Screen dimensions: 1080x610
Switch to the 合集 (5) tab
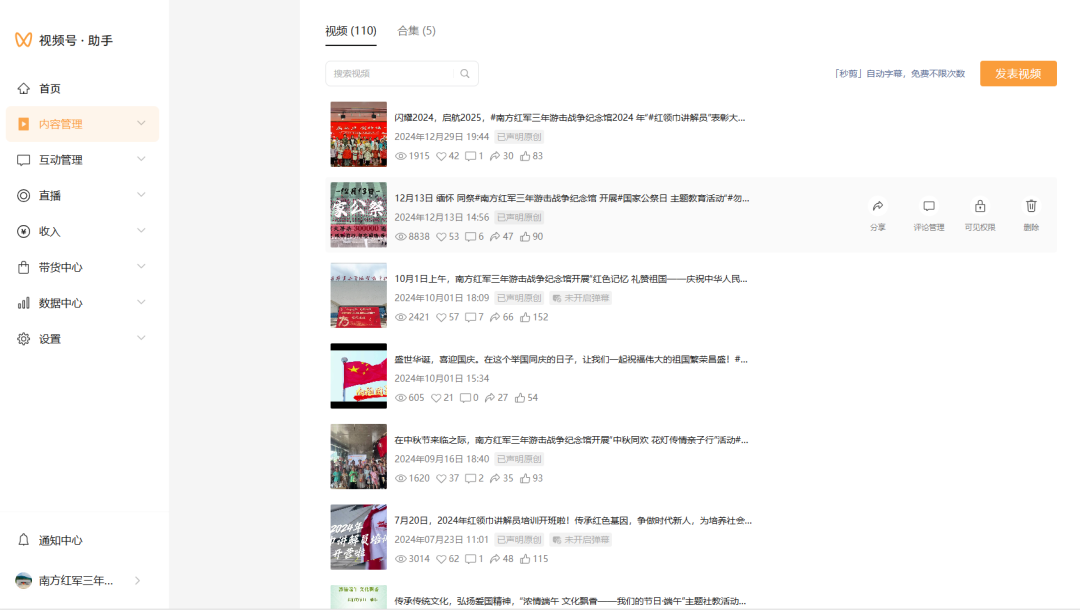416,30
